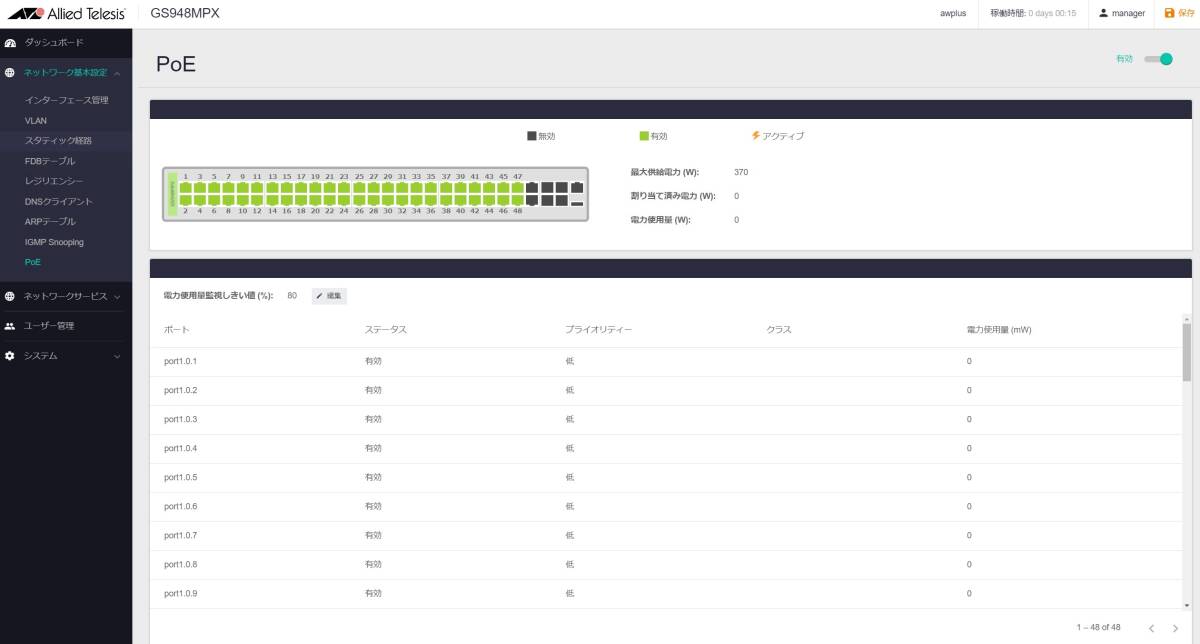Viewport: 1200px width, 644px height.
Task: Collapse the ネットワーク基本設定 section
Action: 117,73
